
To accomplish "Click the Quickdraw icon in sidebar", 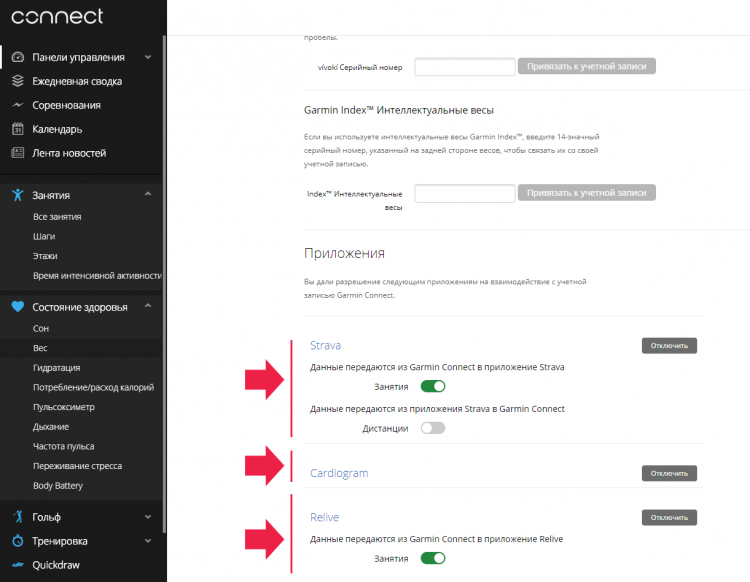I will [x=18, y=565].
